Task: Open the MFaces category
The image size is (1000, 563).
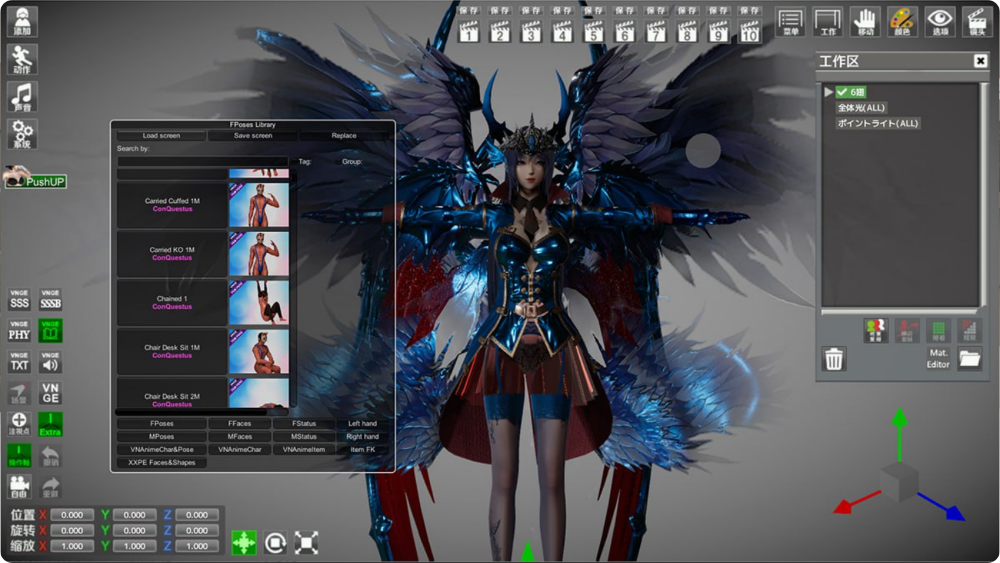Action: 240,437
